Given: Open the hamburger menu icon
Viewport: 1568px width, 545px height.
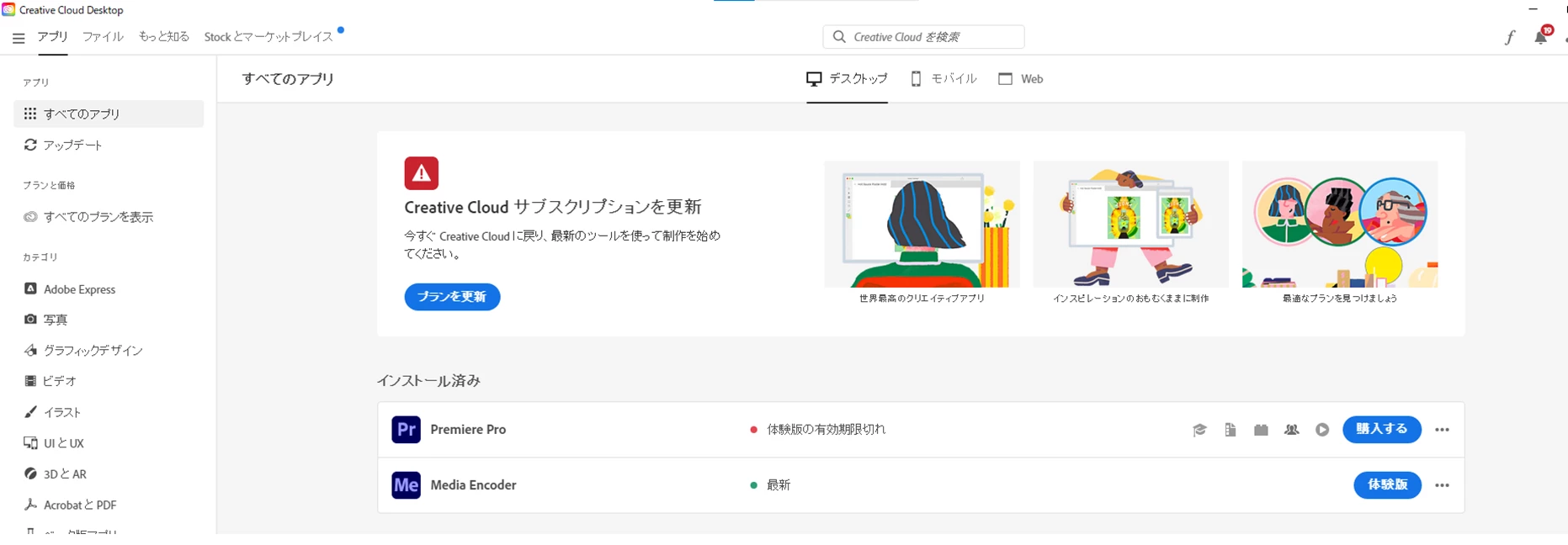Looking at the screenshot, I should [x=19, y=38].
